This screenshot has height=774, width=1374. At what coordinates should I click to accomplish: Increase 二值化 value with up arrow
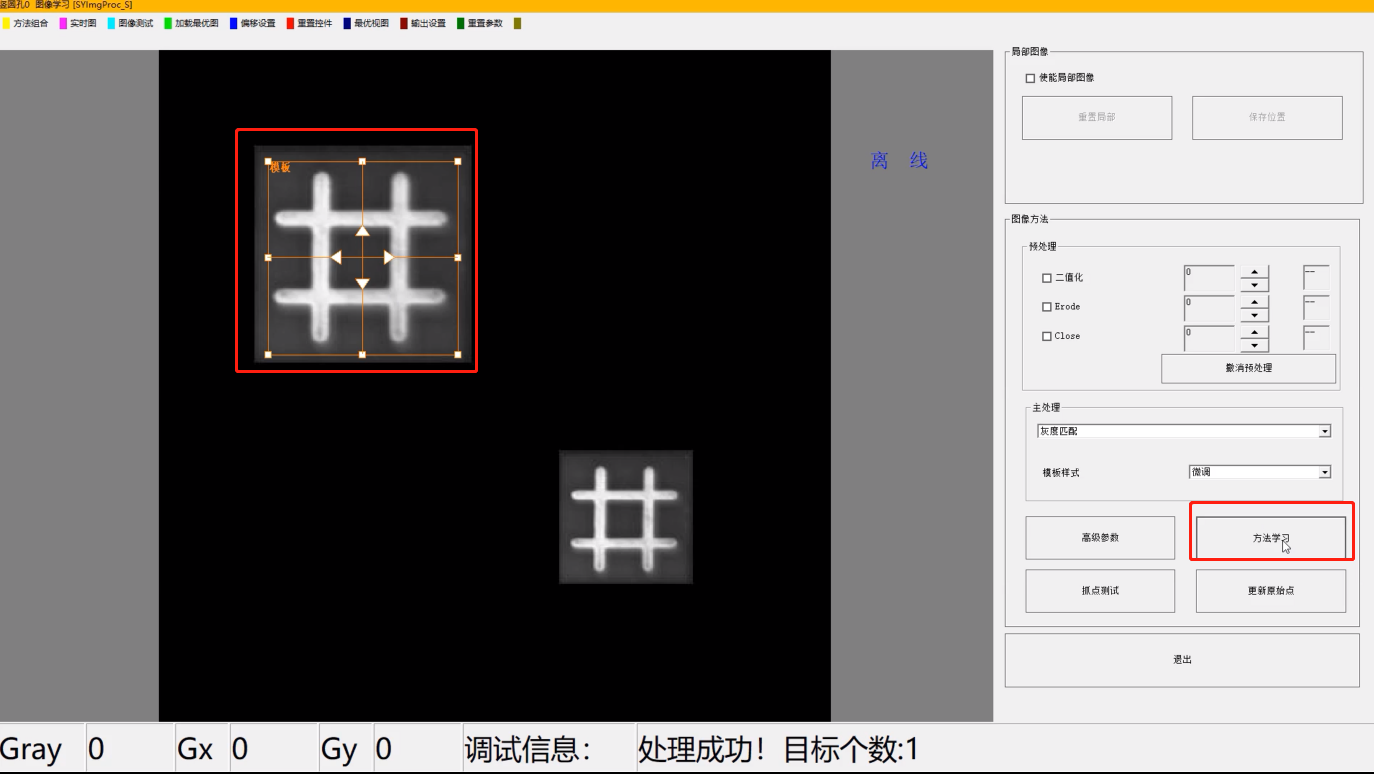[x=1254, y=271]
